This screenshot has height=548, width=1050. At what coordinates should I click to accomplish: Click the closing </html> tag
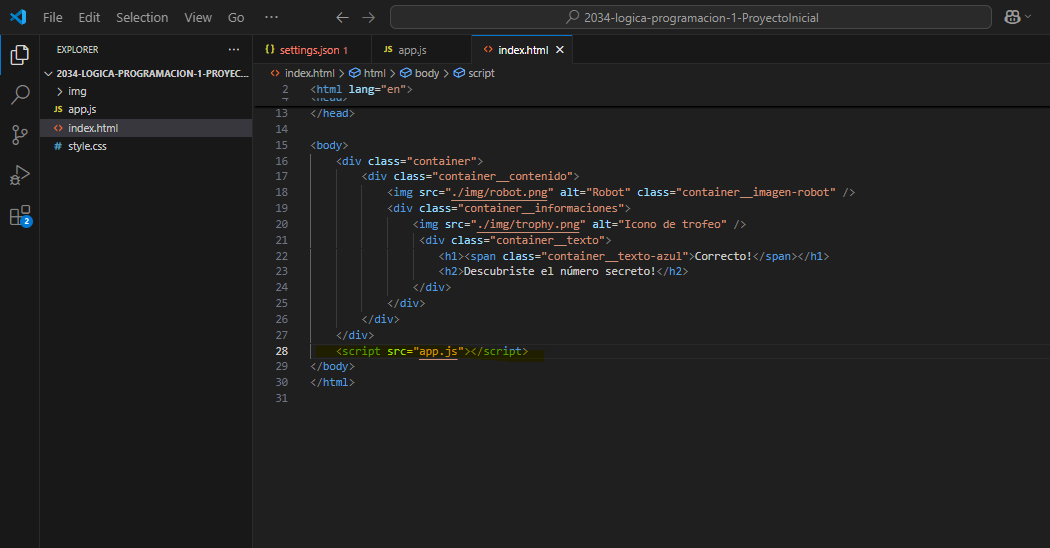coord(332,382)
